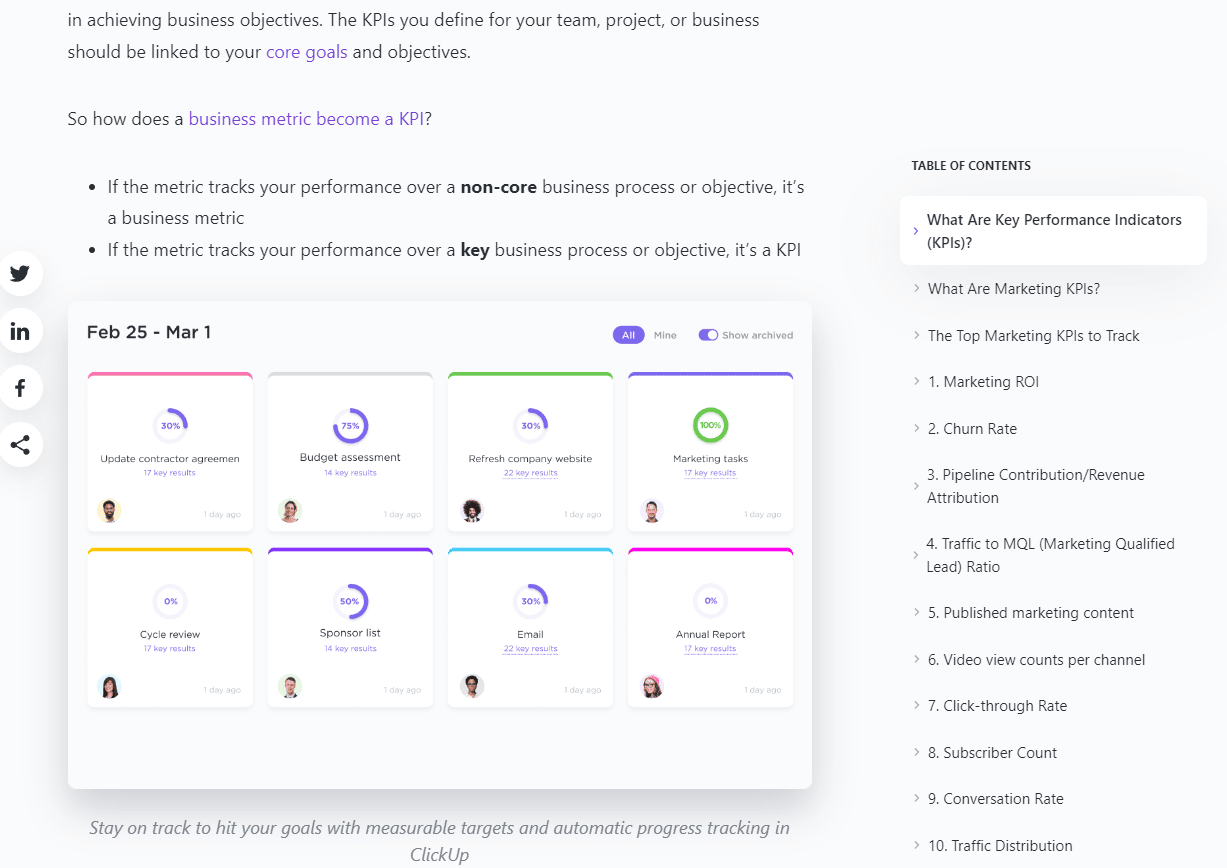The width and height of the screenshot is (1227, 868).
Task: Expand chevron beside 7. Click-through Rate
Action: (917, 705)
